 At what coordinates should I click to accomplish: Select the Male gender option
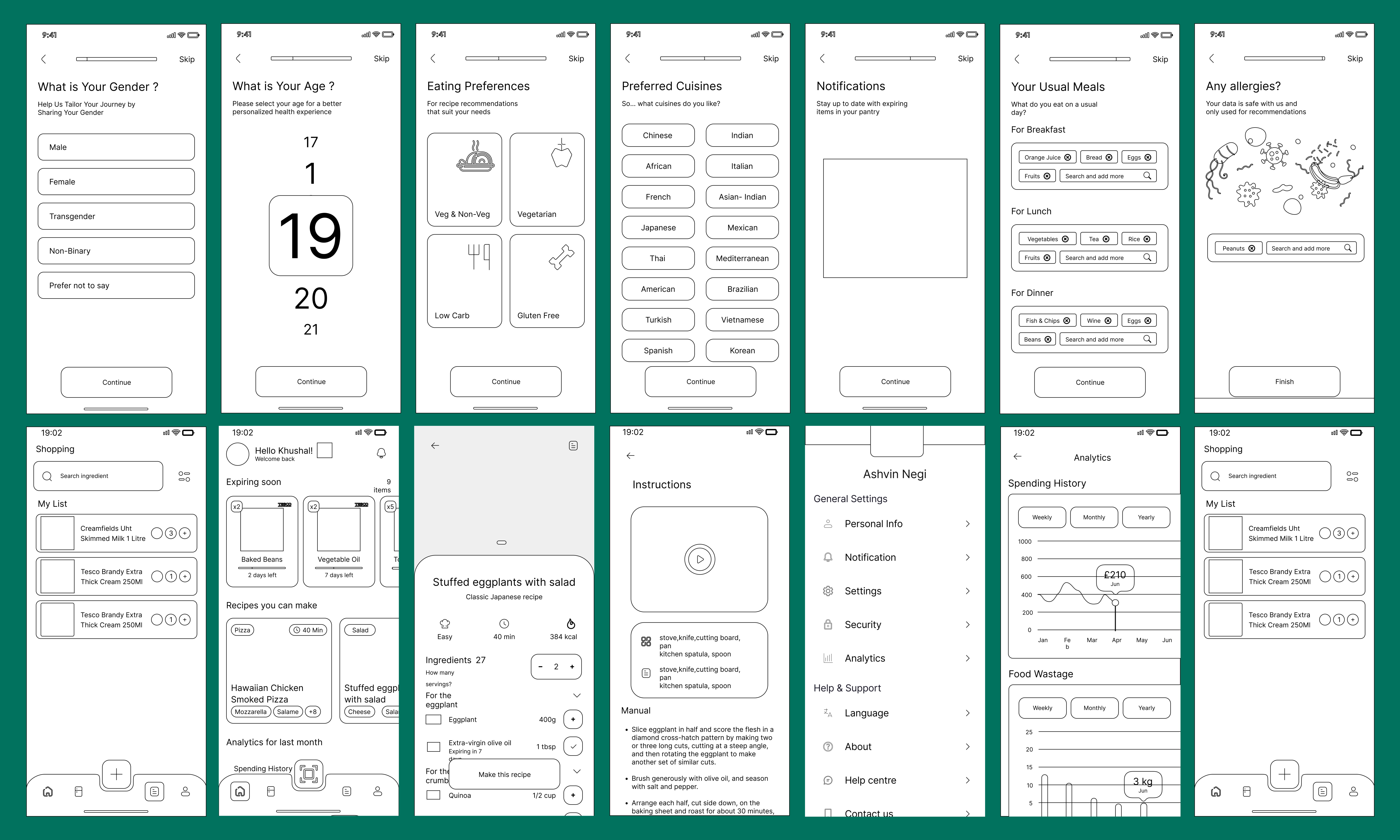tap(116, 147)
